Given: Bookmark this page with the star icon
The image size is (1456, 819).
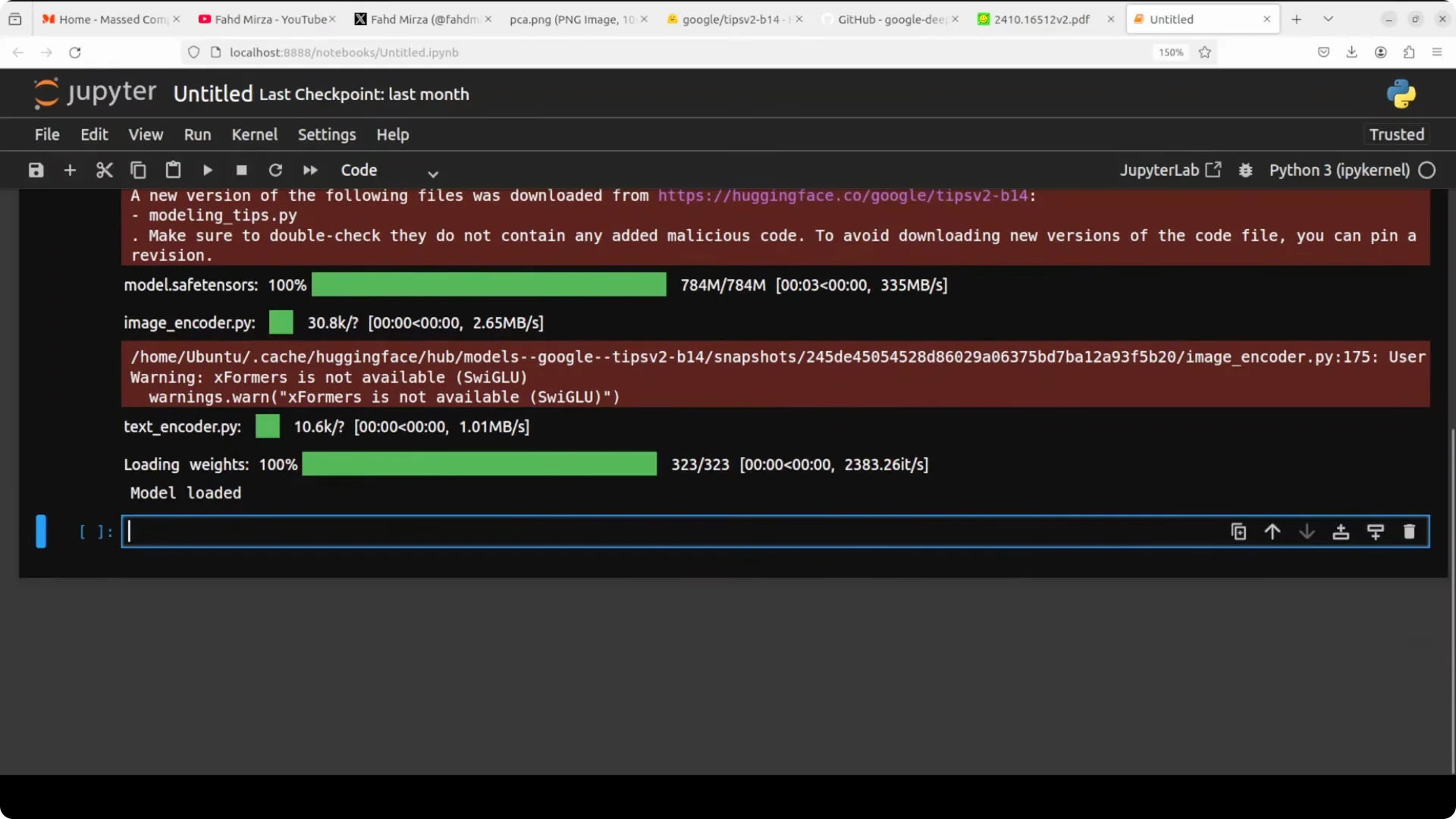Looking at the screenshot, I should click(1204, 52).
